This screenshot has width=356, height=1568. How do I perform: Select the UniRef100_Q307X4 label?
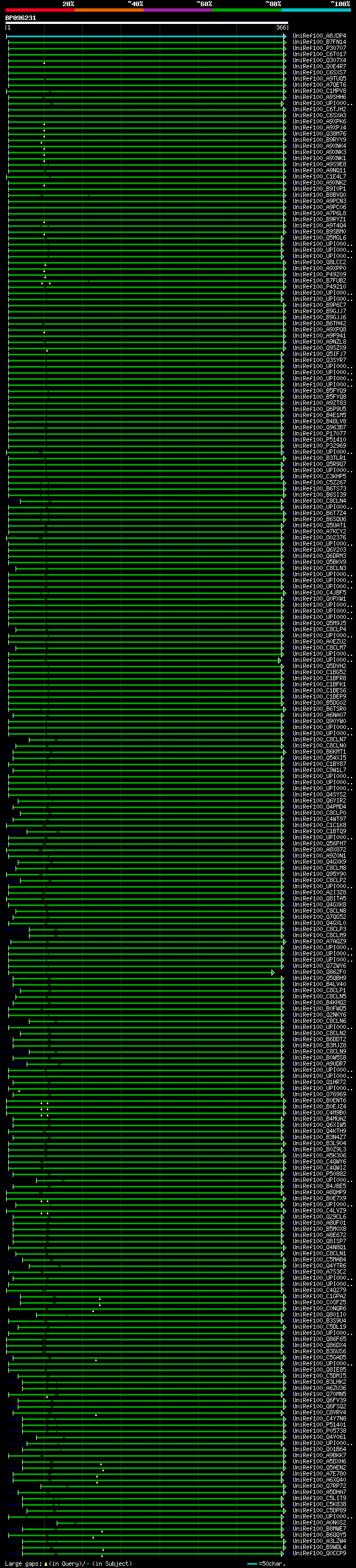[319, 60]
